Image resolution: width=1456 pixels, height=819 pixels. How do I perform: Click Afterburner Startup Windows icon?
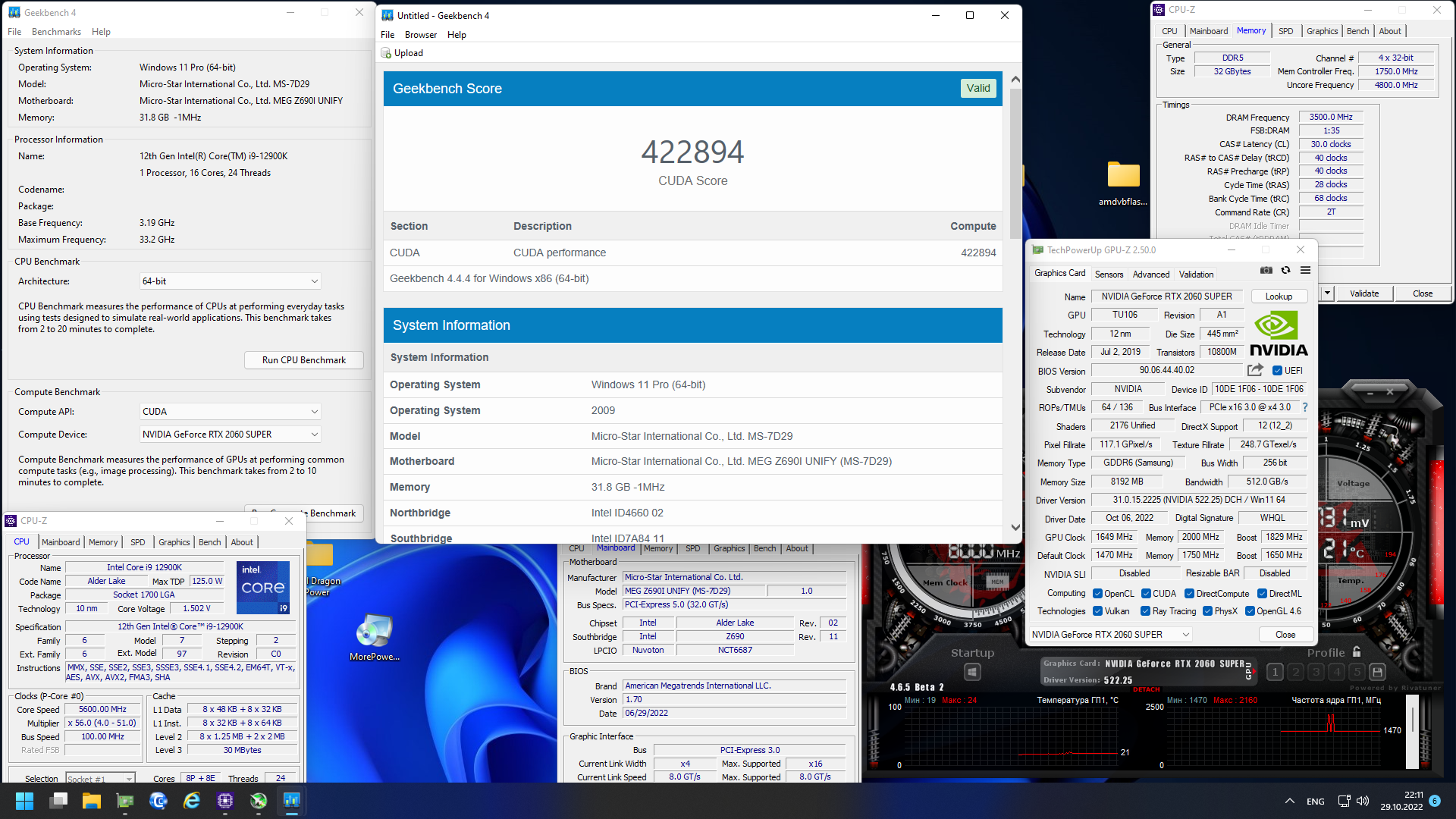click(x=972, y=672)
